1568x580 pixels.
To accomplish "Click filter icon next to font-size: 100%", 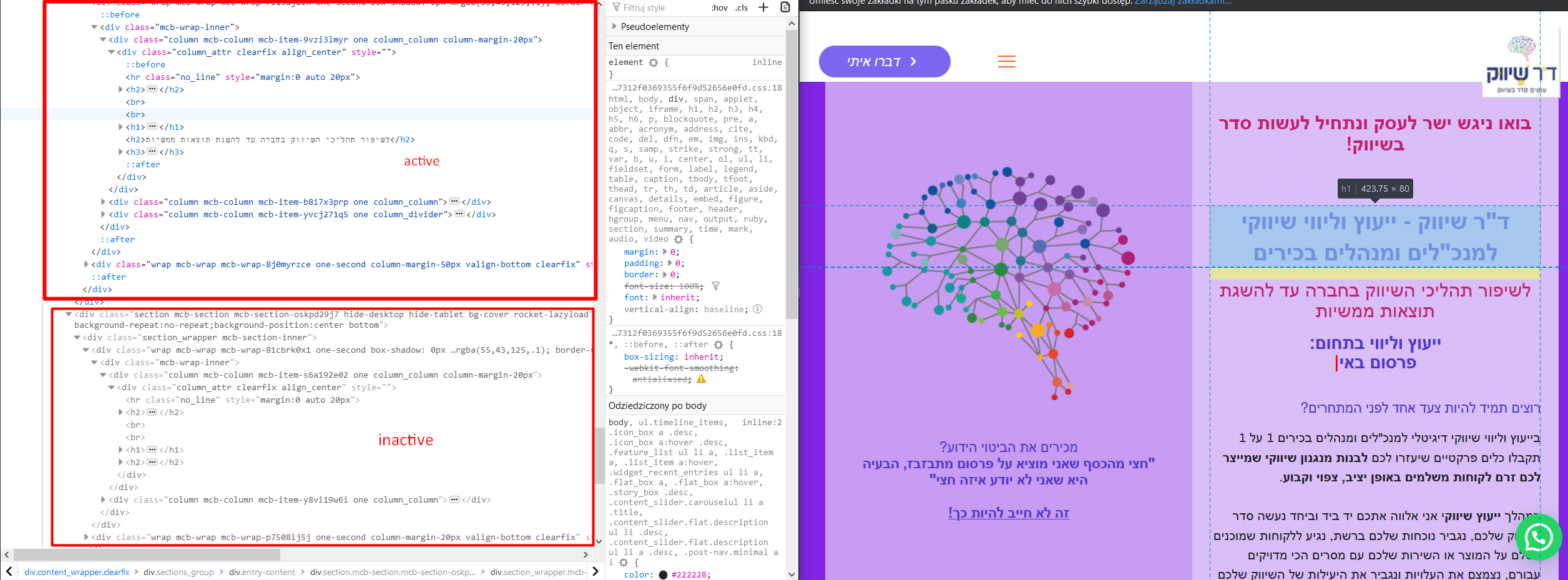I will point(716,286).
